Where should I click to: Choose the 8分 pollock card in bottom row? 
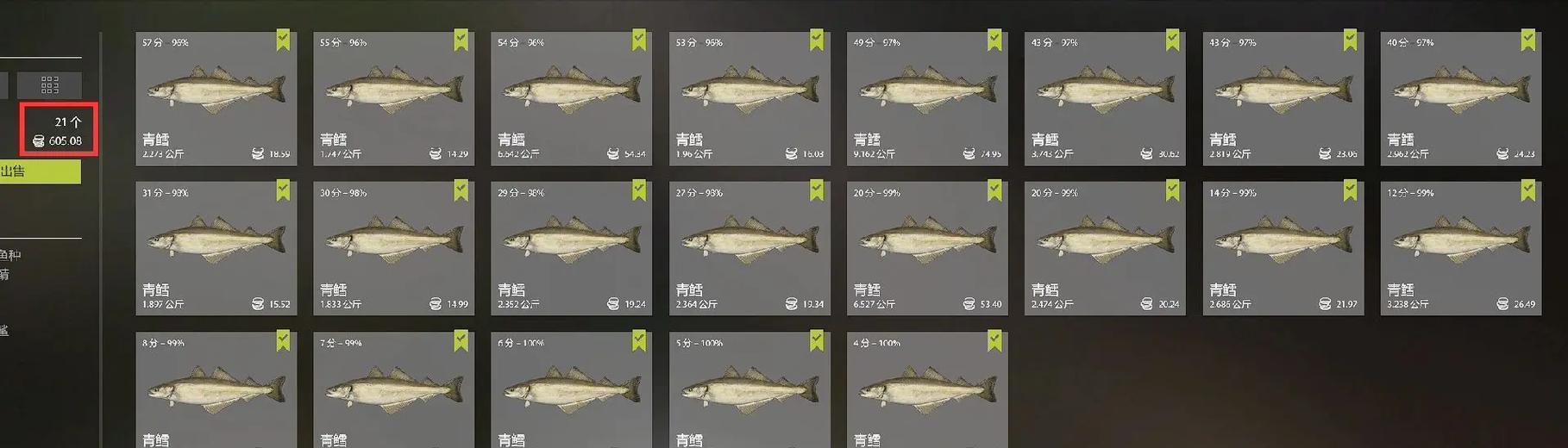216,389
